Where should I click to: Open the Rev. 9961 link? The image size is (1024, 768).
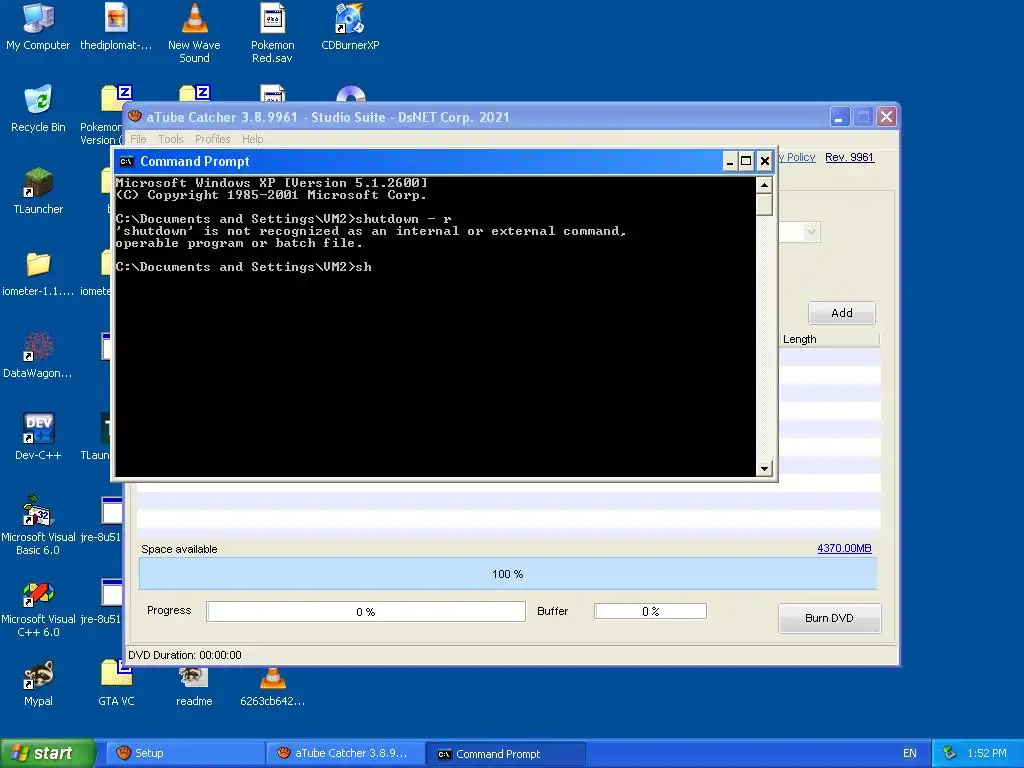pyautogui.click(x=849, y=157)
